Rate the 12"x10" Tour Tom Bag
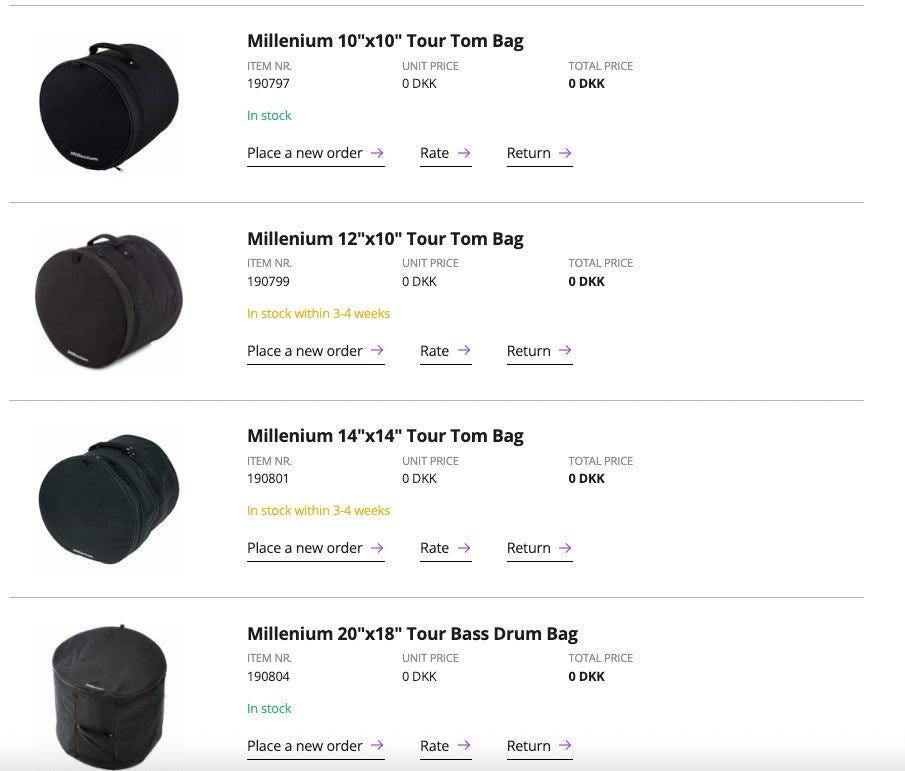Image resolution: width=905 pixels, height=771 pixels. coord(445,351)
